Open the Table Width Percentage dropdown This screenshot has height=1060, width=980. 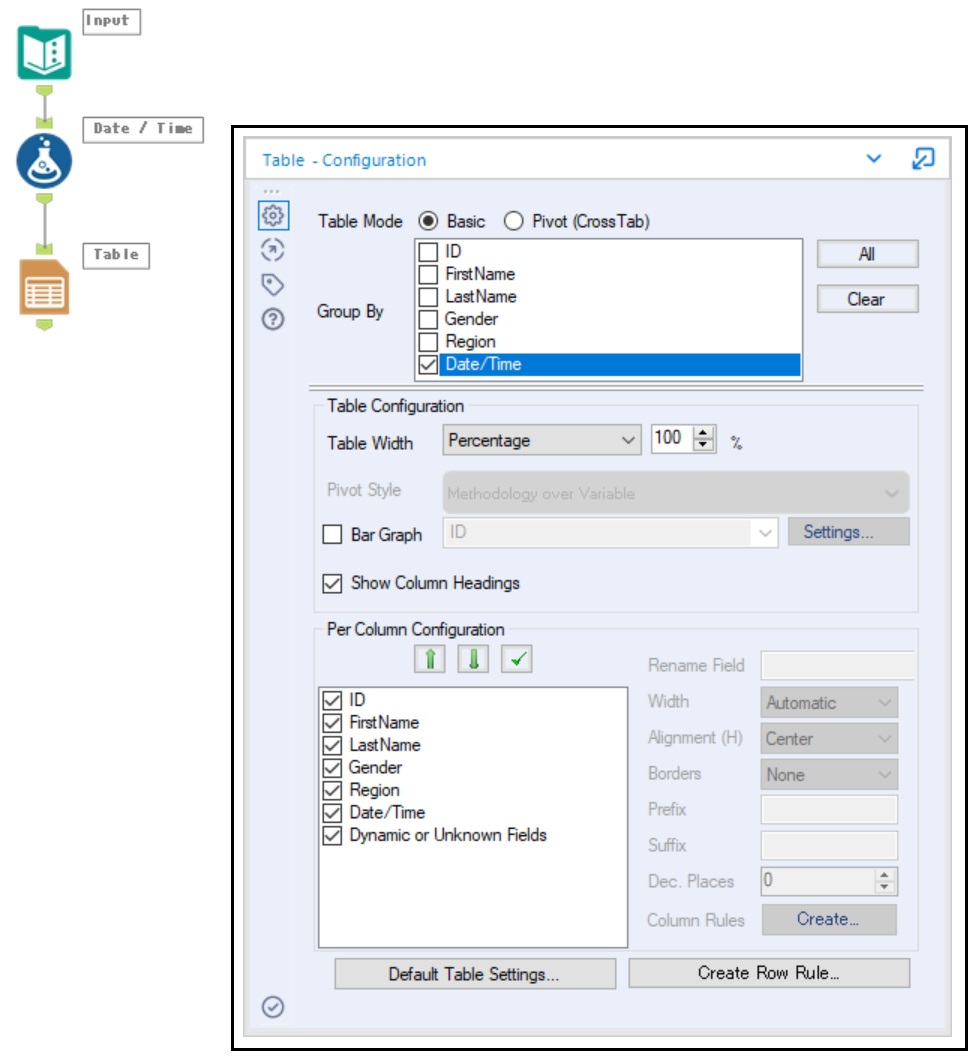(x=542, y=440)
